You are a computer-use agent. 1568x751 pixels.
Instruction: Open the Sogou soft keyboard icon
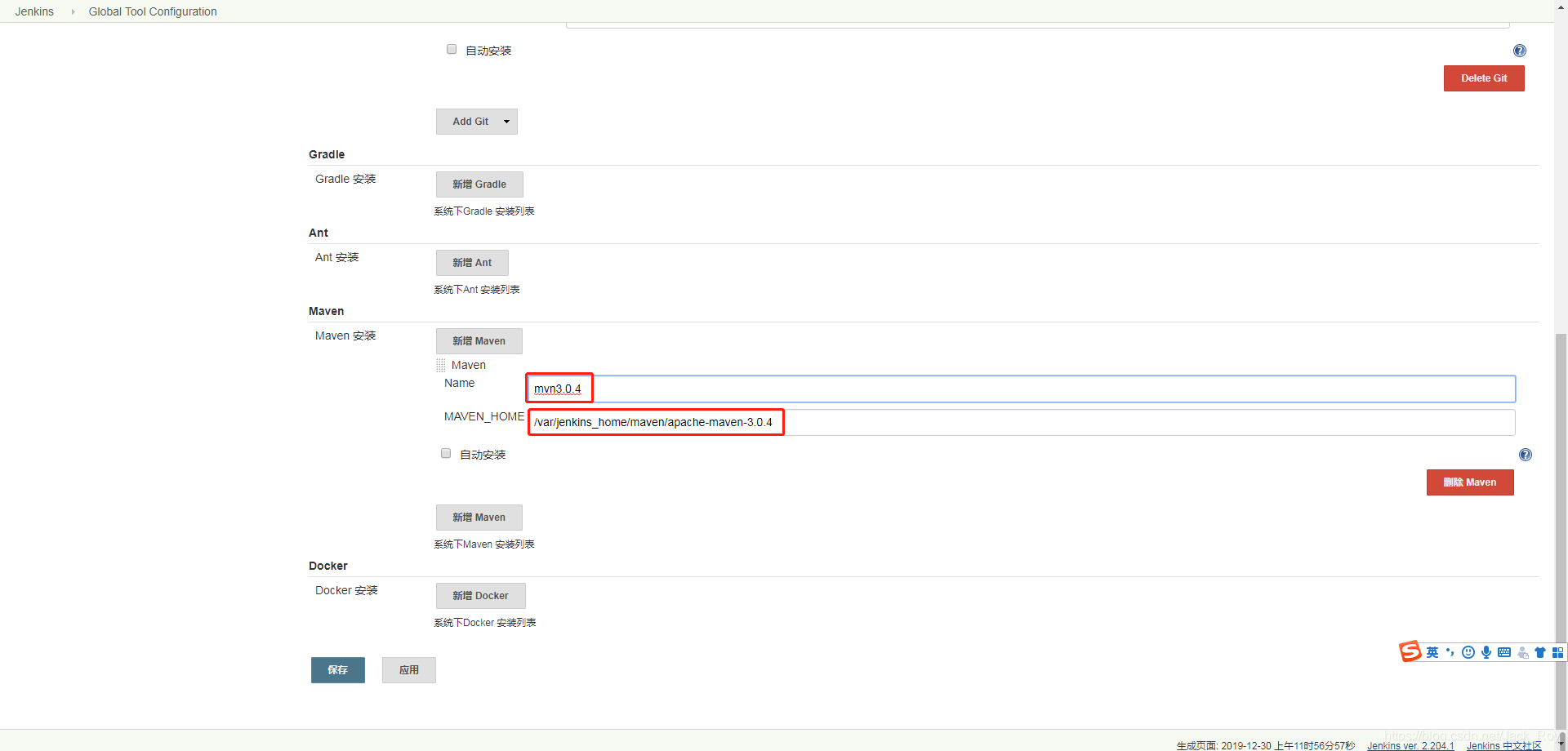coord(1504,652)
